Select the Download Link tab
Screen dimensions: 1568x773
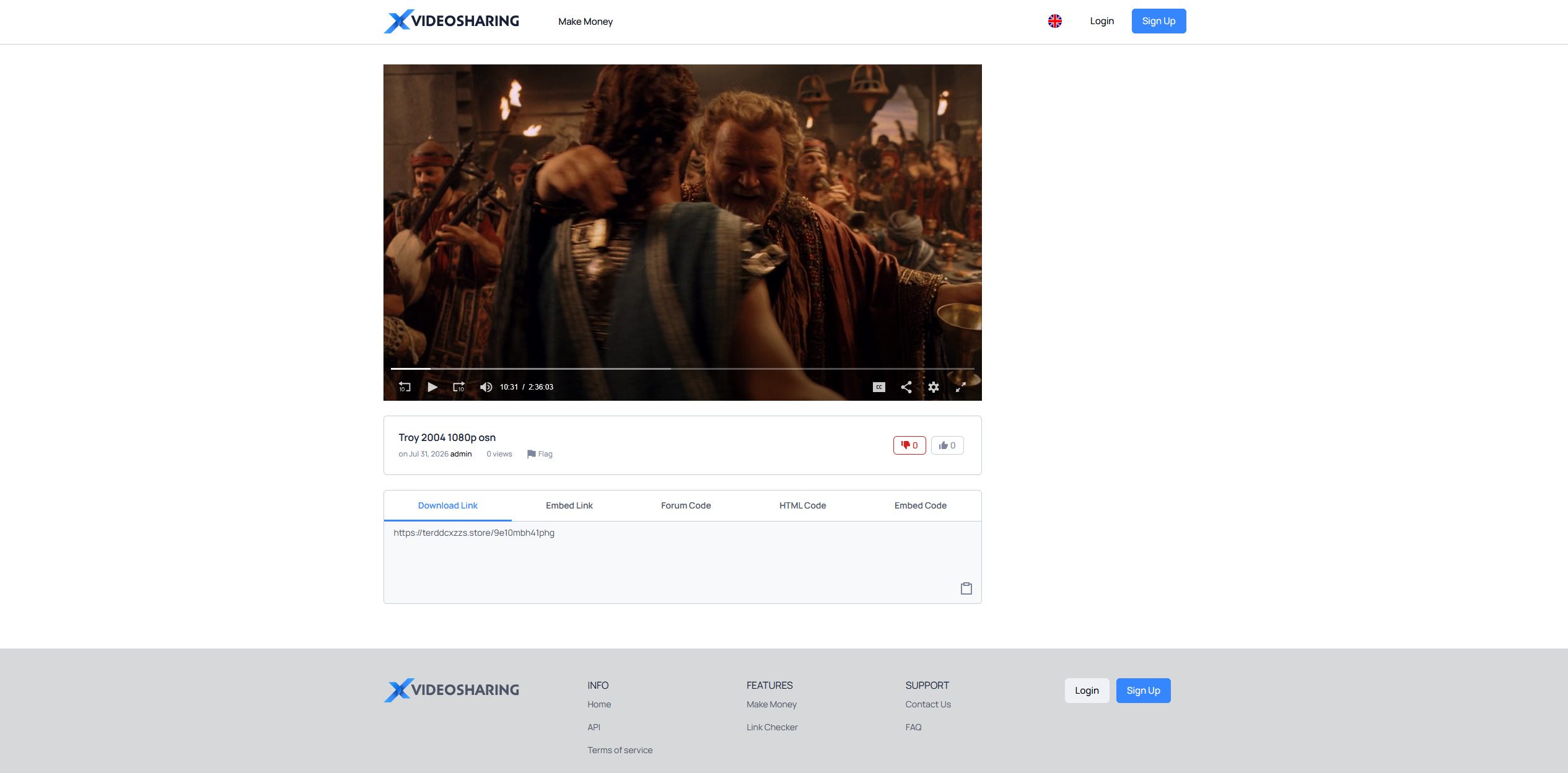tap(448, 505)
